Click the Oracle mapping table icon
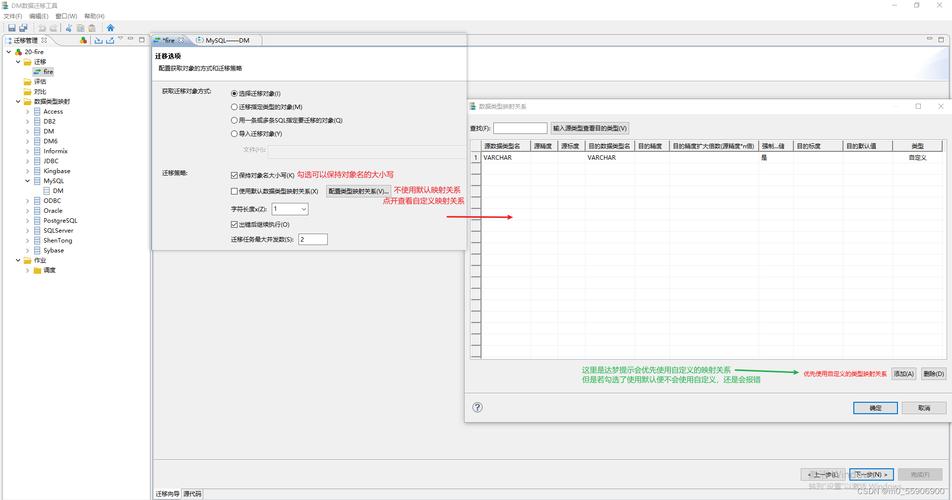The image size is (952, 500). (37, 211)
